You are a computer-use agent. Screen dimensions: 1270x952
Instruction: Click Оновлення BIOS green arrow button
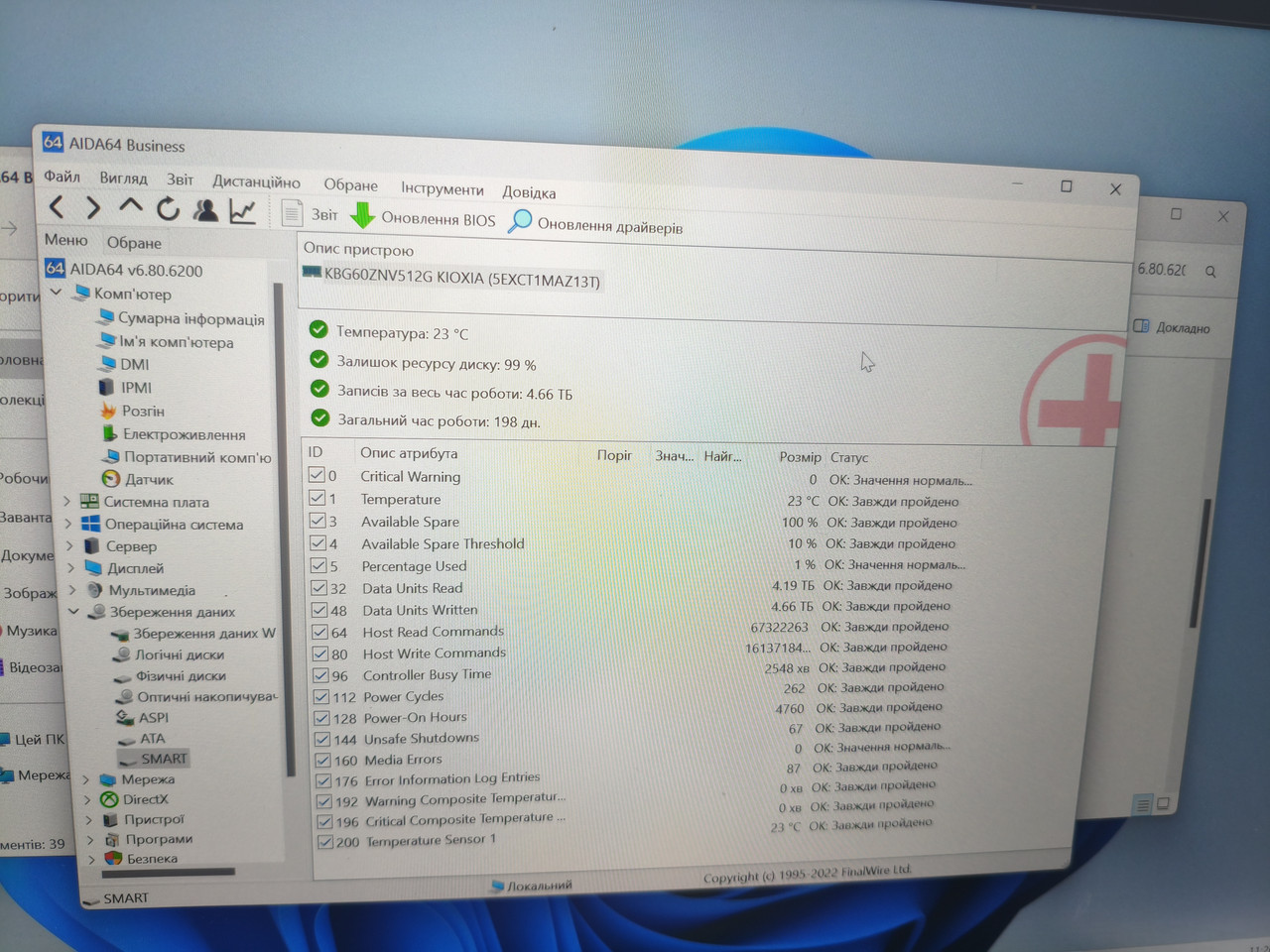pos(423,217)
